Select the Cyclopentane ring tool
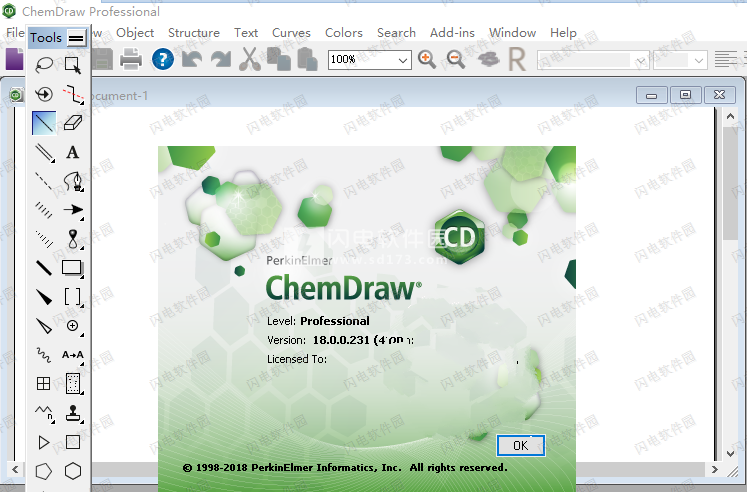The height and width of the screenshot is (492, 747). (44, 472)
